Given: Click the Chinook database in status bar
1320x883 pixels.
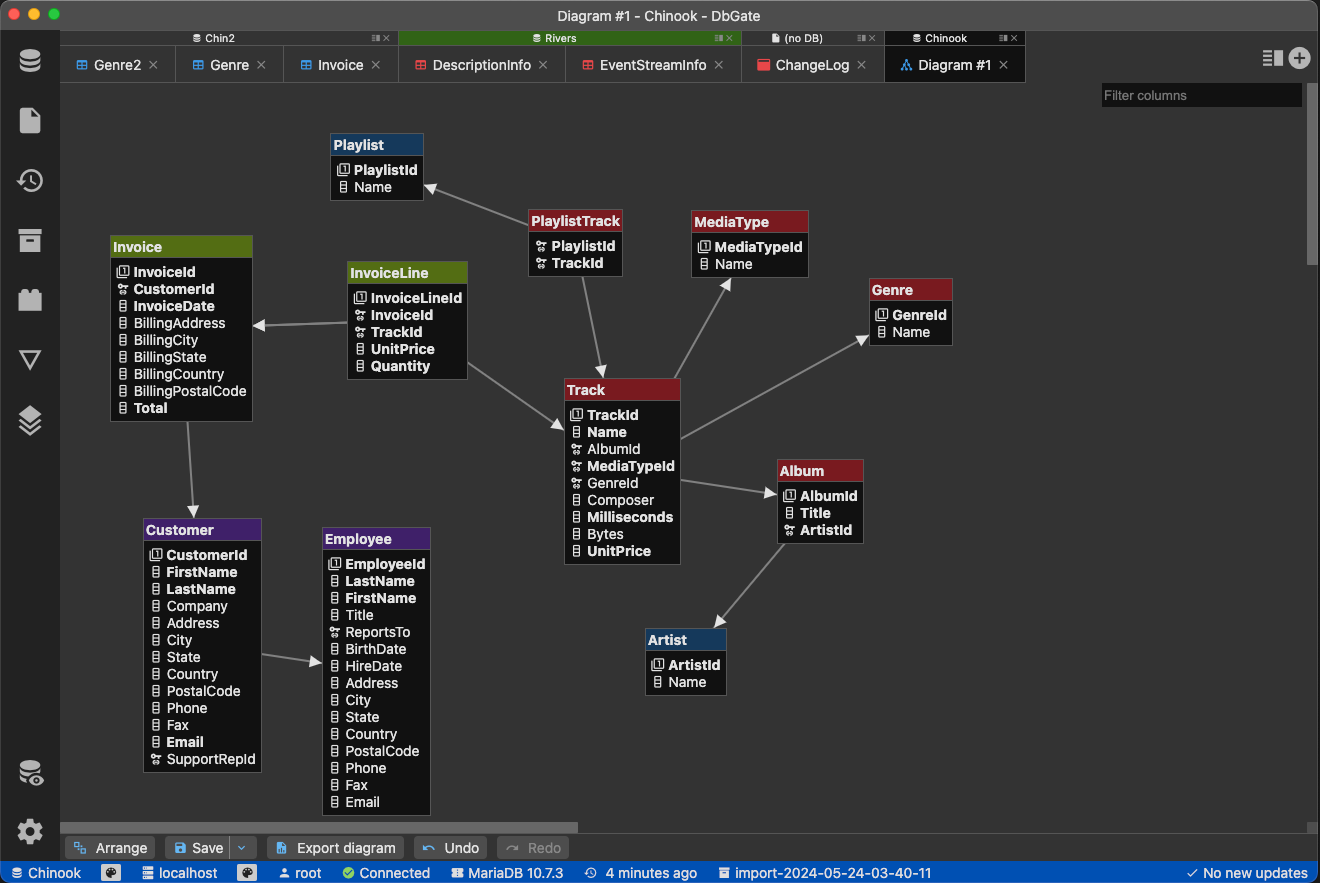Looking at the screenshot, I should coord(46,873).
